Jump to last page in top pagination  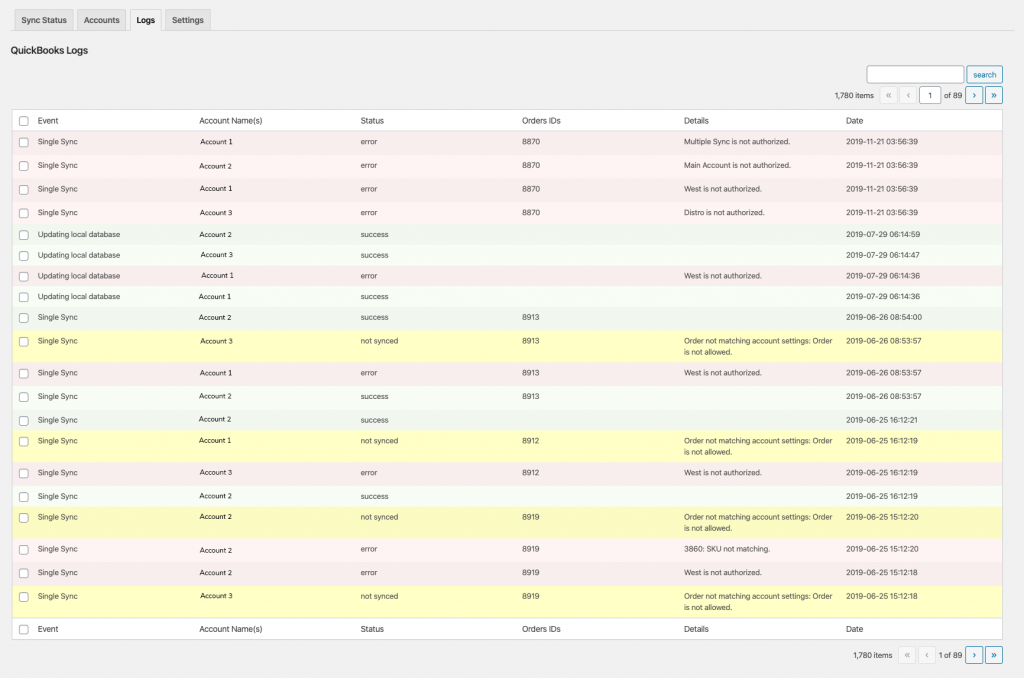click(993, 95)
